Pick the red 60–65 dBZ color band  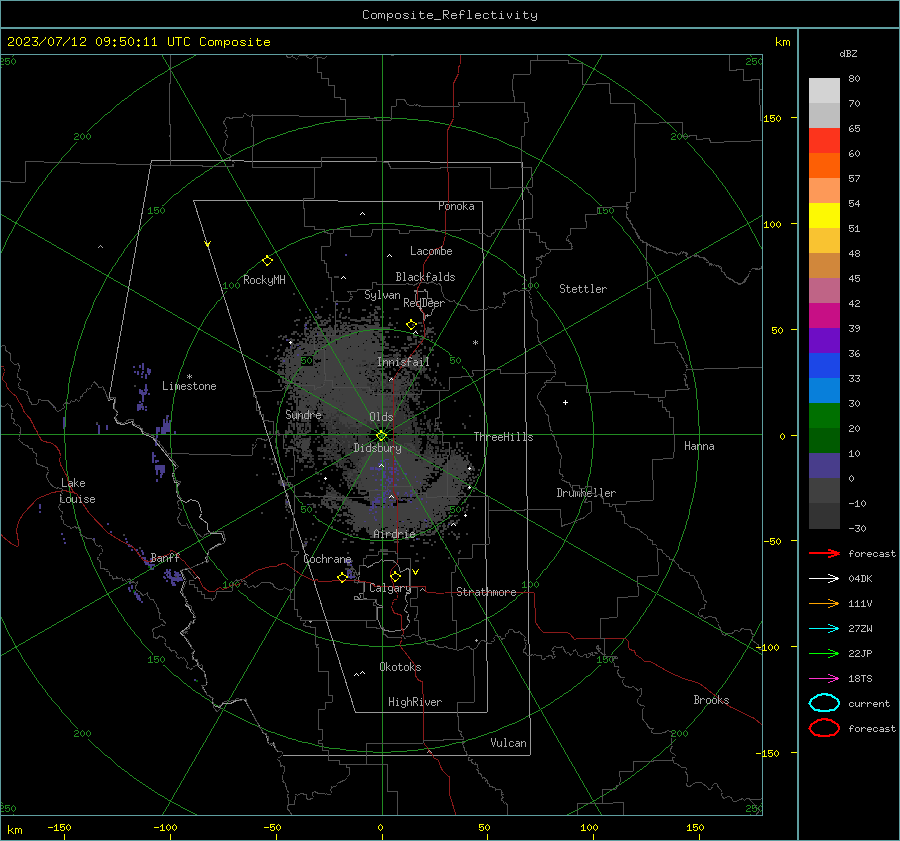(x=824, y=141)
